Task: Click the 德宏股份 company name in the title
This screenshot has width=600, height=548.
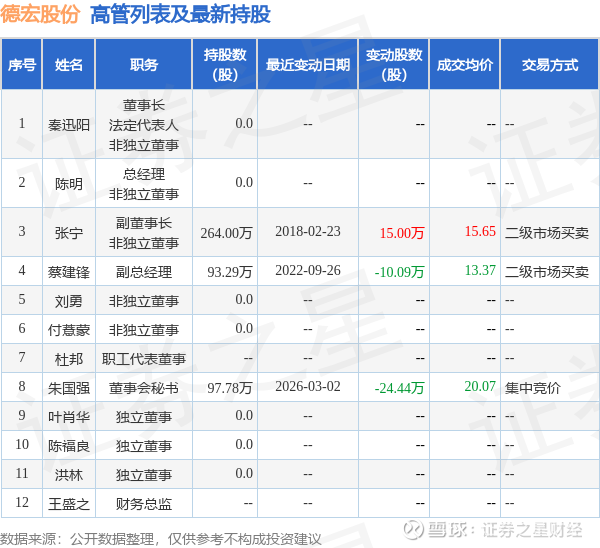Action: click(x=40, y=15)
